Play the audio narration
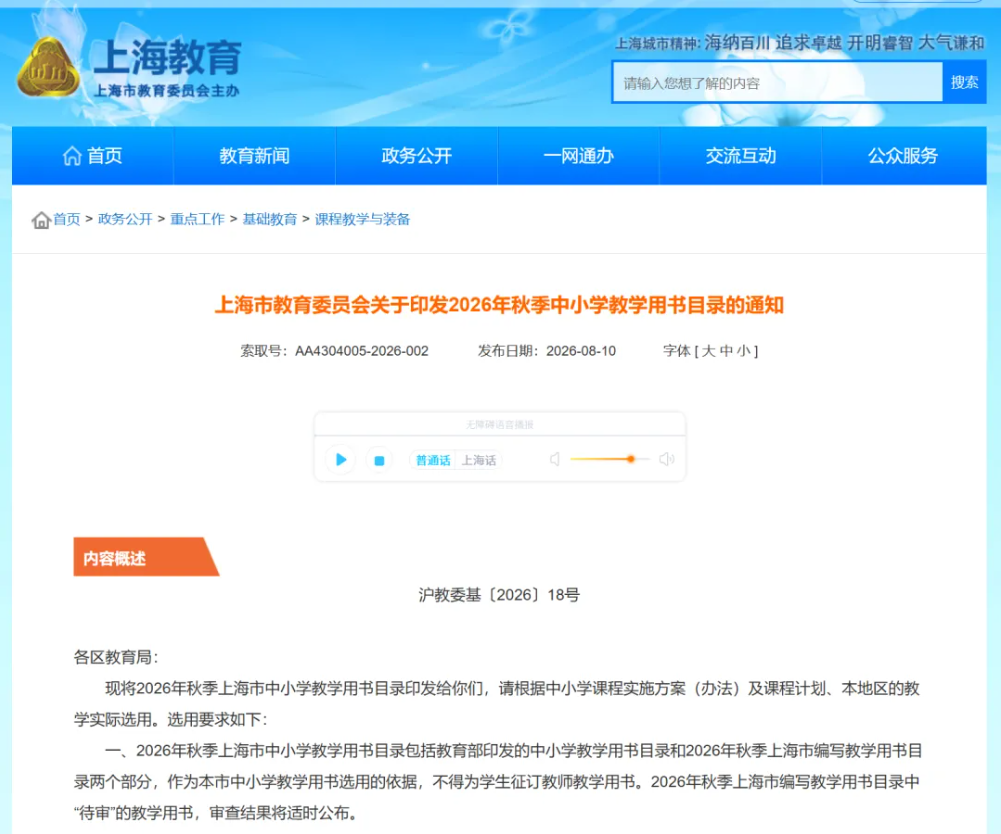This screenshot has width=1001, height=834. click(x=340, y=459)
